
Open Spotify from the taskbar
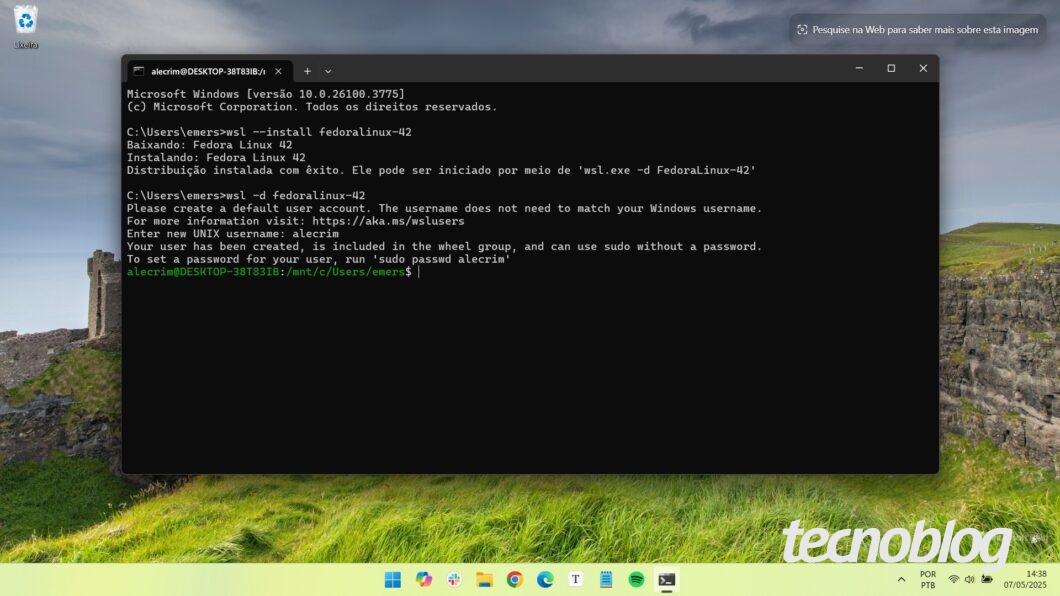tap(636, 580)
